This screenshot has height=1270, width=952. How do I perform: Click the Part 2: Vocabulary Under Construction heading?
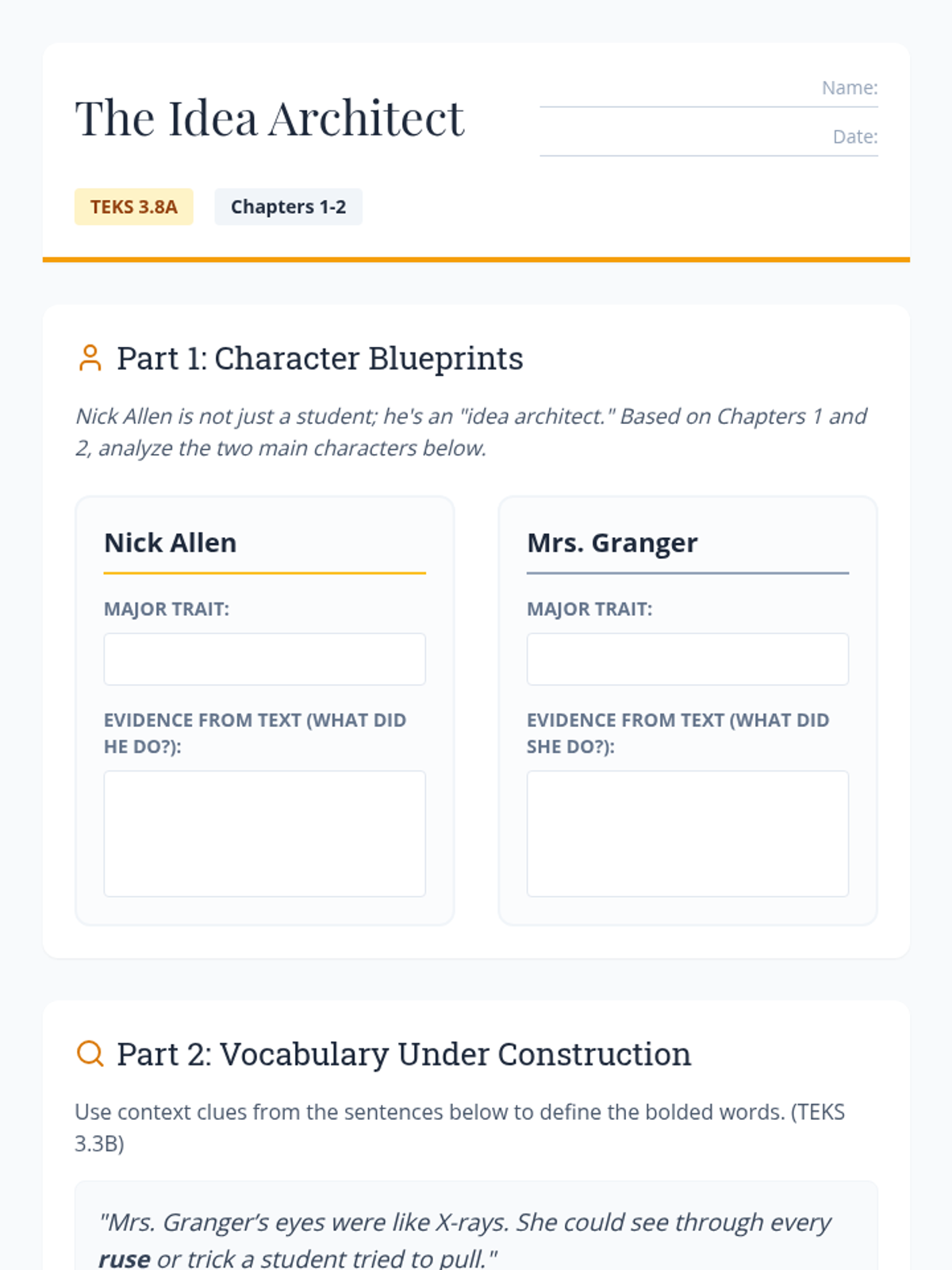(x=404, y=1054)
